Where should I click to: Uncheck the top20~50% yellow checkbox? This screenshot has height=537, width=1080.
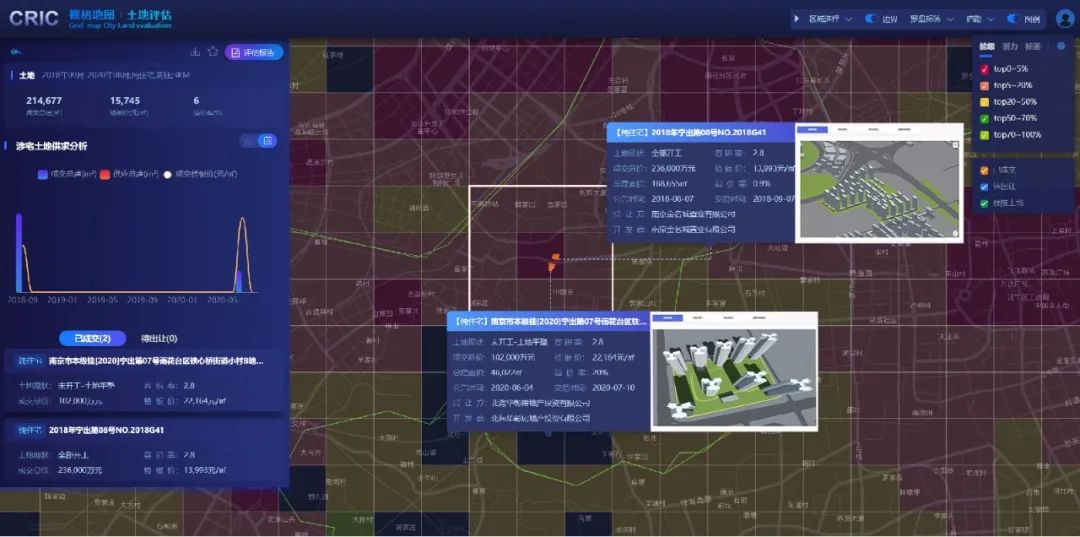tap(985, 102)
